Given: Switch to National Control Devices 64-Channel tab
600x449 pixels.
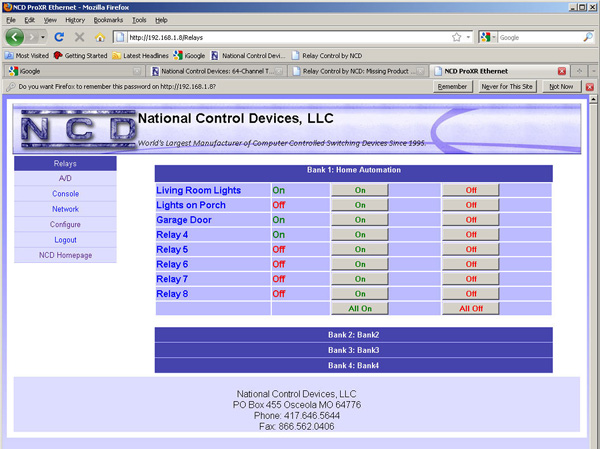Looking at the screenshot, I should tap(217, 71).
